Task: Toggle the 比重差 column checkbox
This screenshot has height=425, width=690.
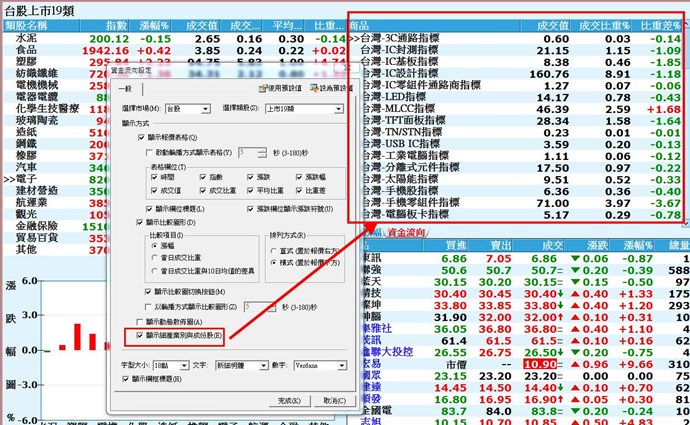Action: pyautogui.click(x=299, y=191)
